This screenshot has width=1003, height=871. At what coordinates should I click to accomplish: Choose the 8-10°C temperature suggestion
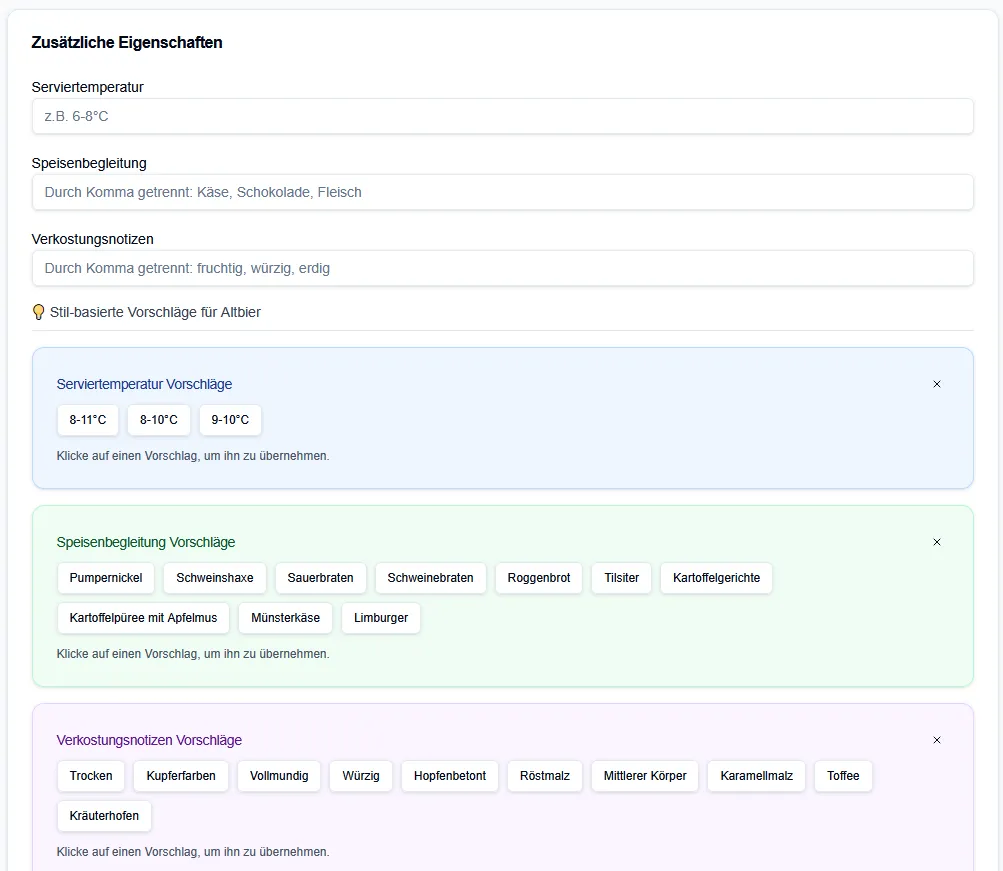(x=159, y=420)
